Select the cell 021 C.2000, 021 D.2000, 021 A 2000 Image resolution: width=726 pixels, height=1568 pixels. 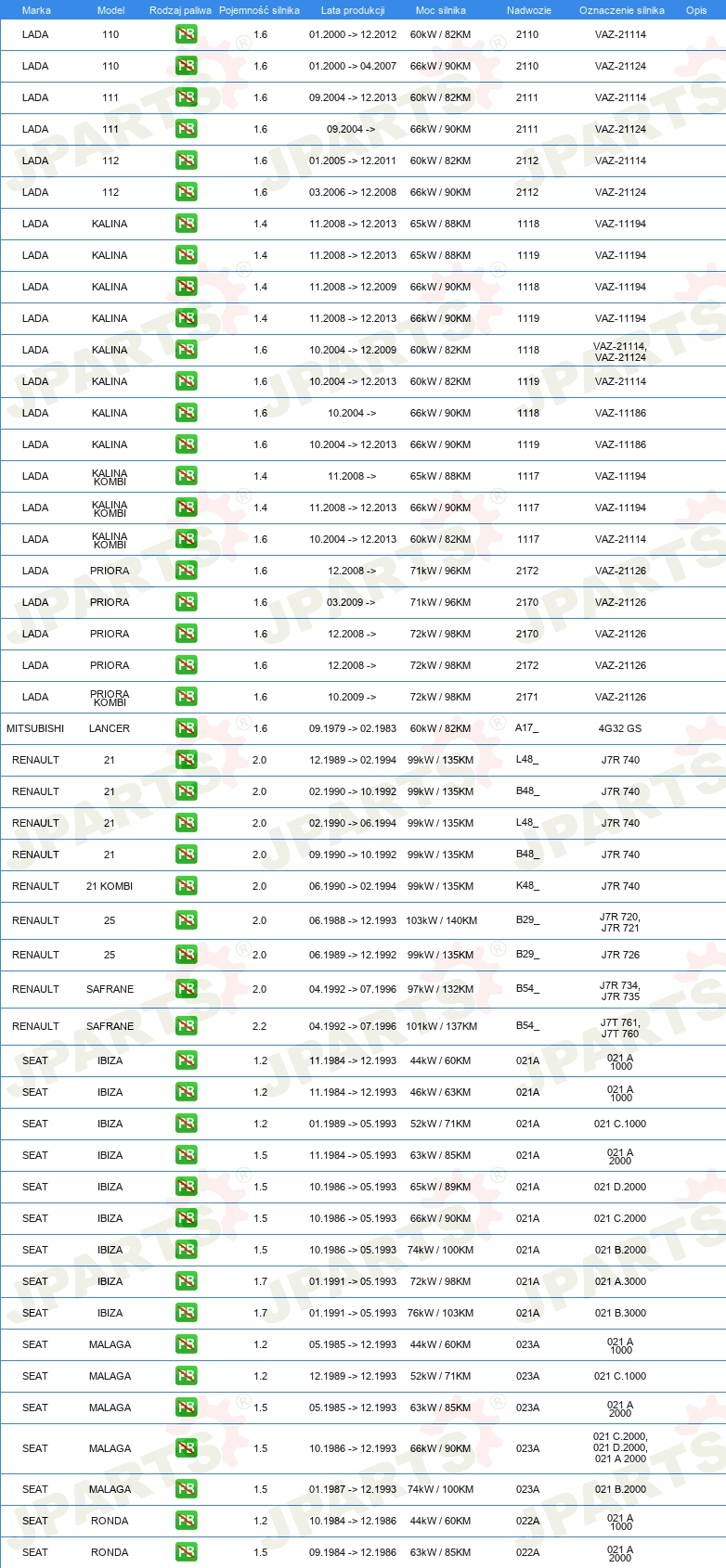[x=620, y=1447]
